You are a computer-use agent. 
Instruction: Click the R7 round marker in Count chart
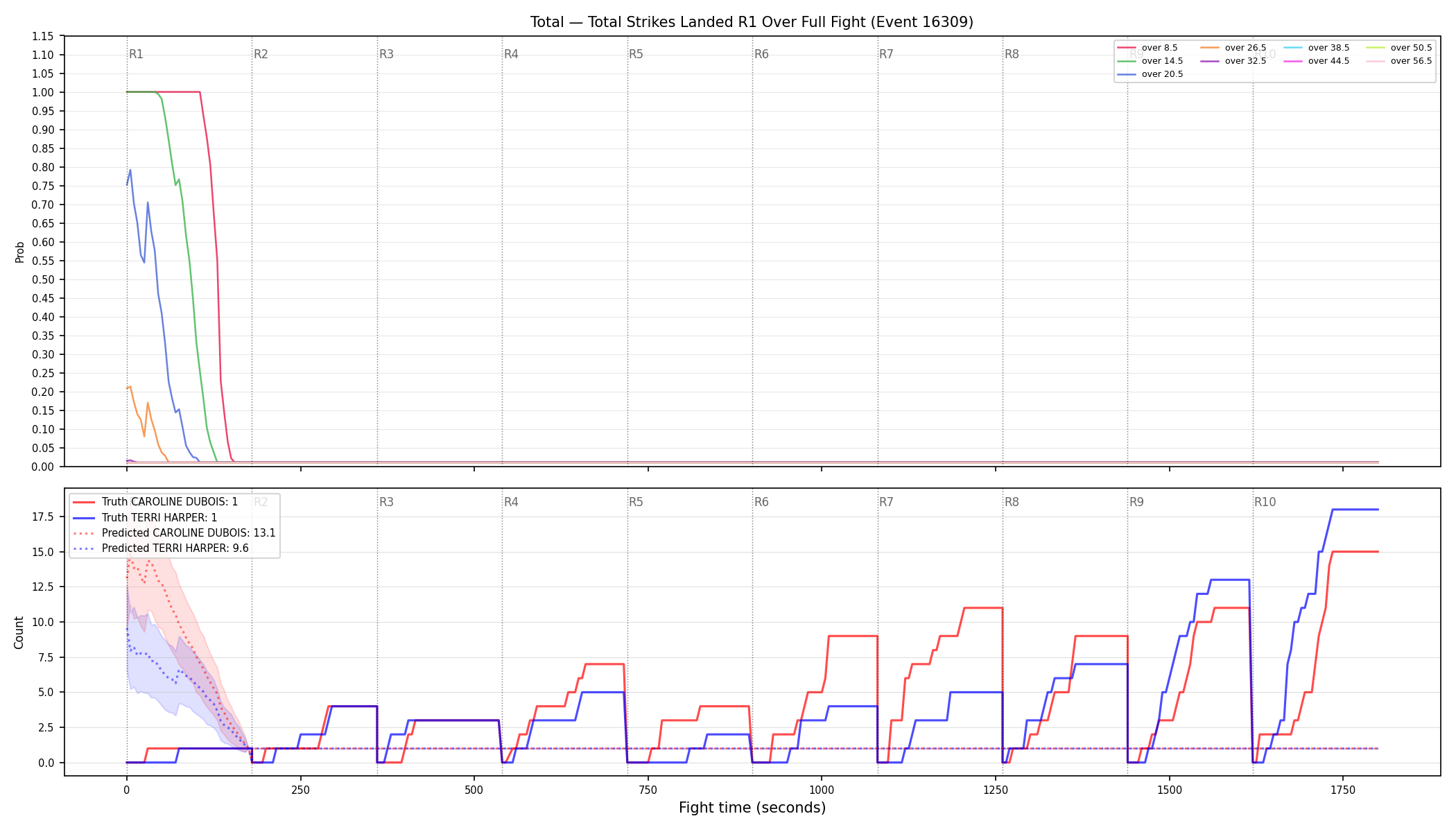coord(887,502)
